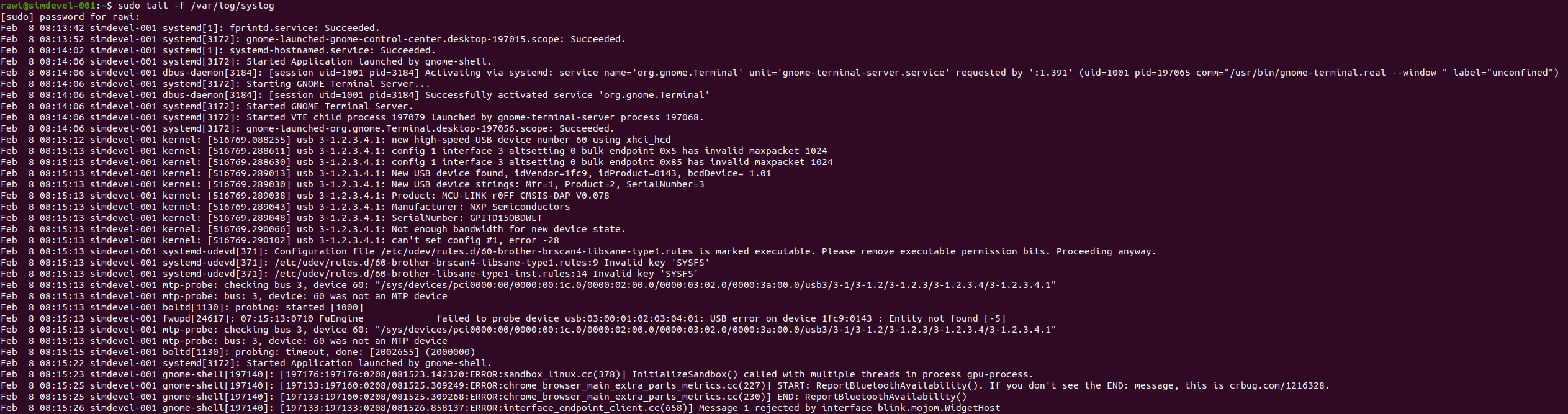Click the 'systemd-hostnamed.service: Succeeded.' entry

point(332,50)
